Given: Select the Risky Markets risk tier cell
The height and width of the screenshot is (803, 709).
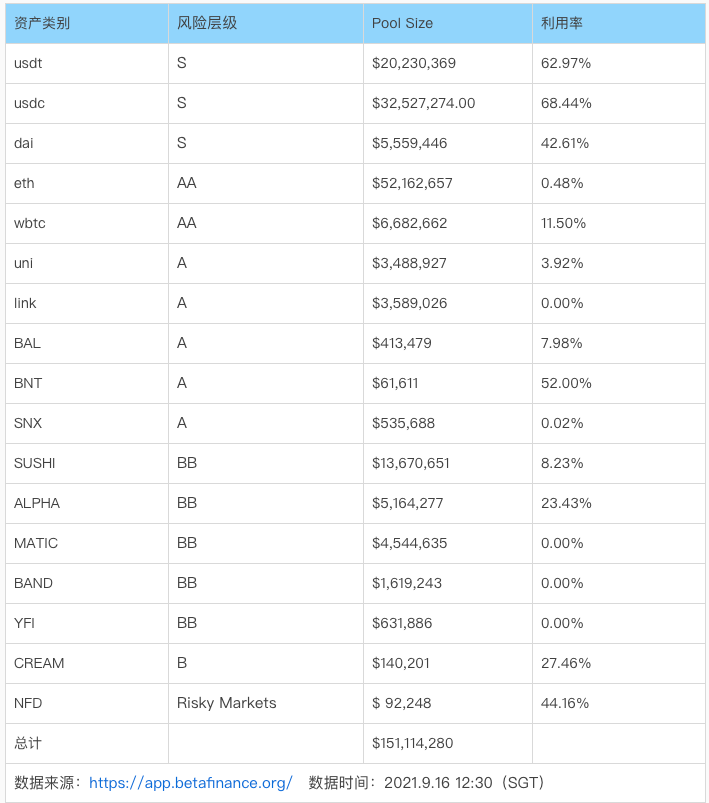Looking at the screenshot, I should tap(226, 703).
